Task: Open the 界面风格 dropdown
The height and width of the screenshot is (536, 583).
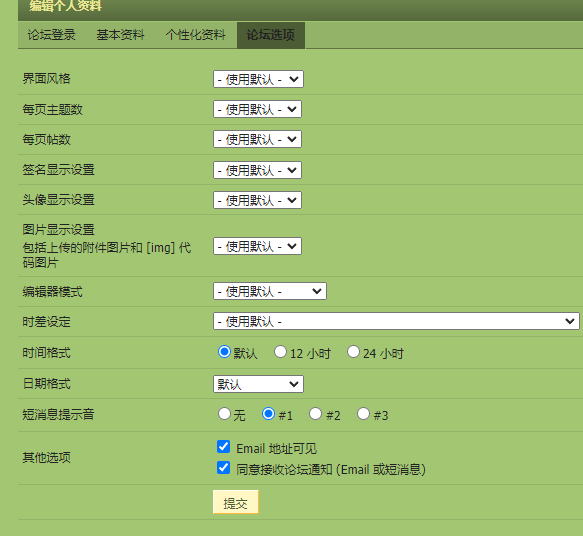Action: point(258,79)
